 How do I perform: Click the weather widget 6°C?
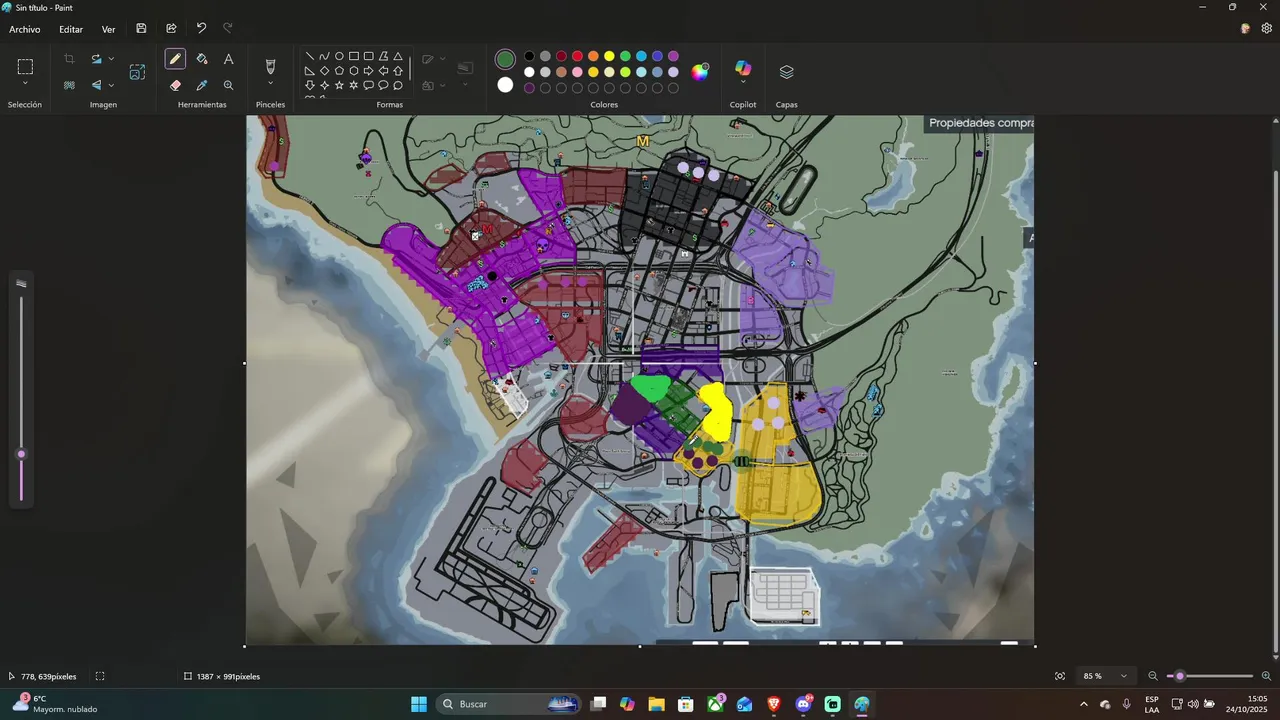pos(55,704)
